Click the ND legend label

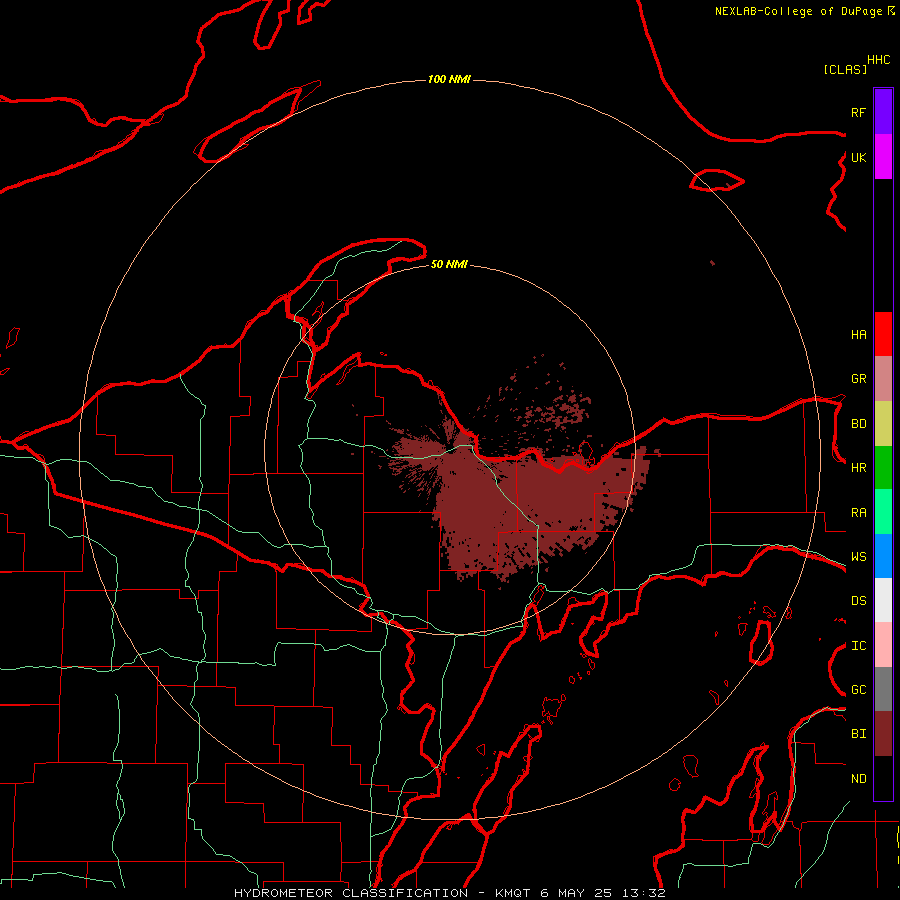(858, 779)
